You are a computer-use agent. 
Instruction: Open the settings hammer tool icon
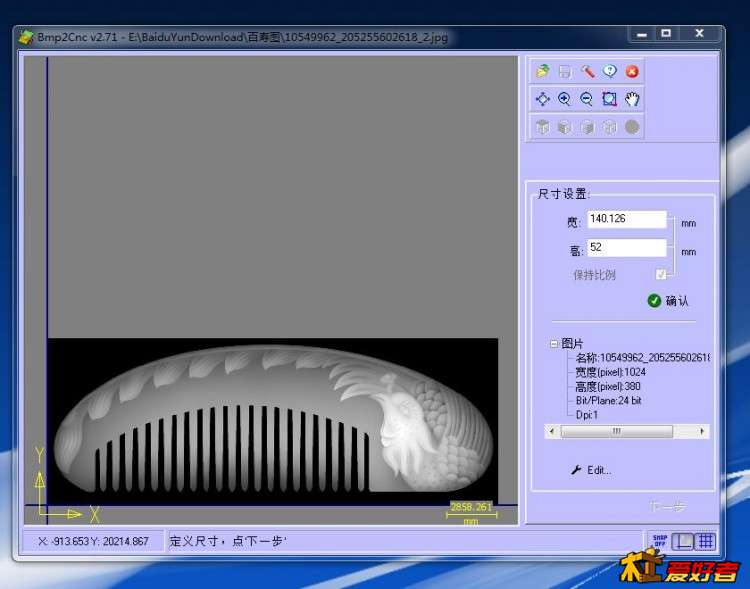[x=587, y=72]
